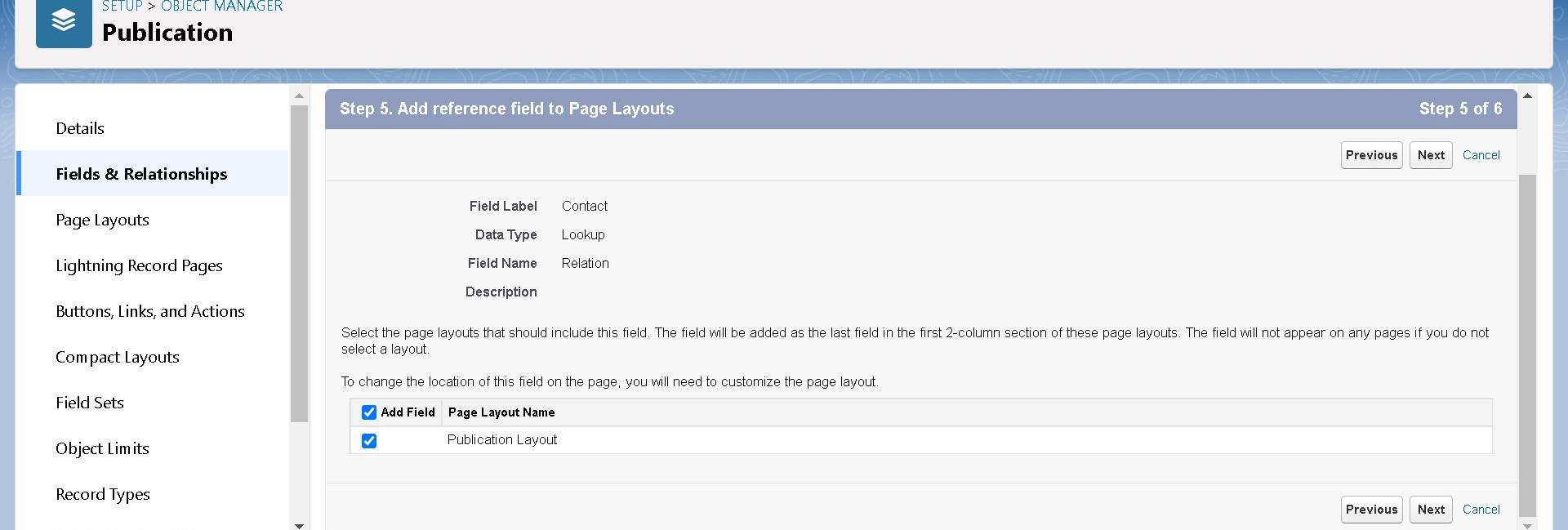Open Record Types section
Image resolution: width=1568 pixels, height=530 pixels.
click(103, 494)
